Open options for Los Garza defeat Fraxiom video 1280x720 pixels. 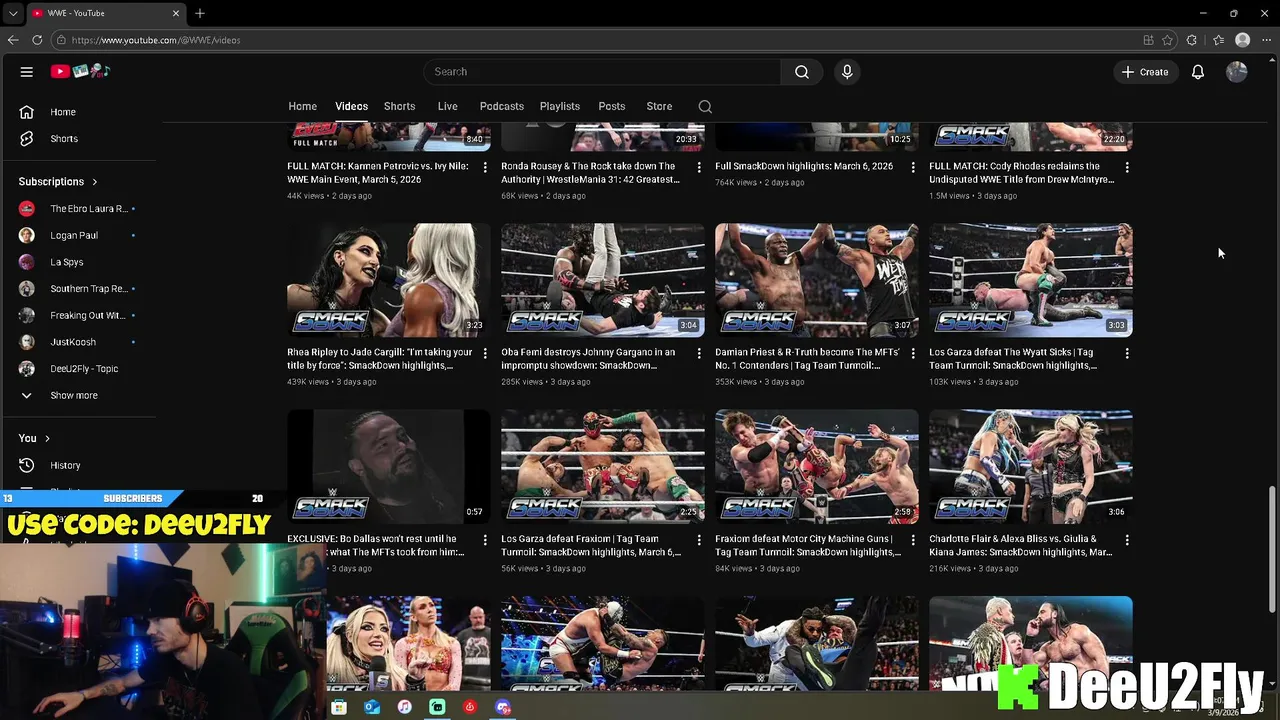click(x=699, y=540)
